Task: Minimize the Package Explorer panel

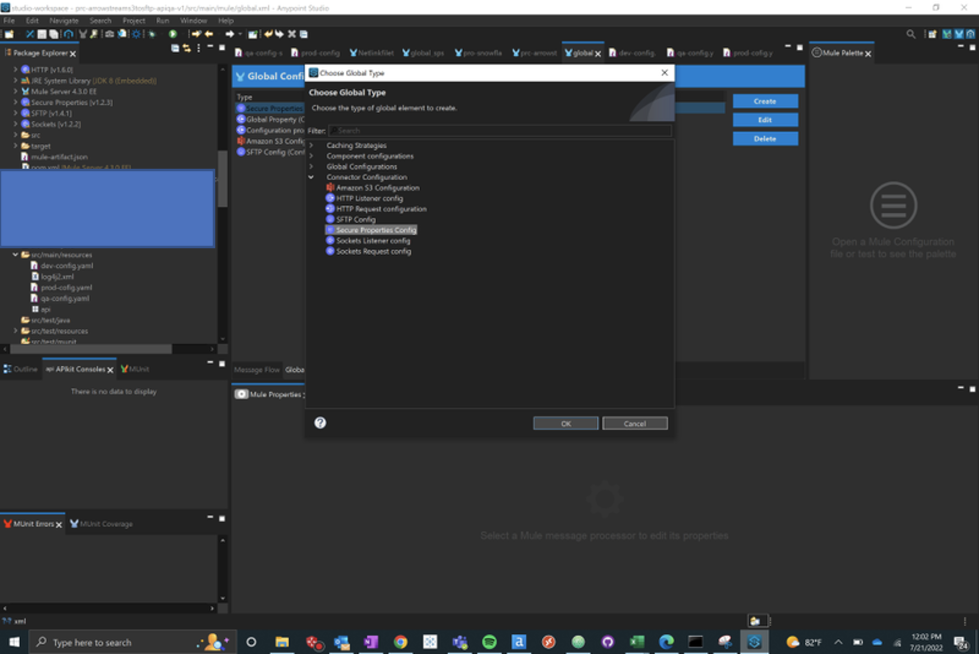Action: click(210, 47)
